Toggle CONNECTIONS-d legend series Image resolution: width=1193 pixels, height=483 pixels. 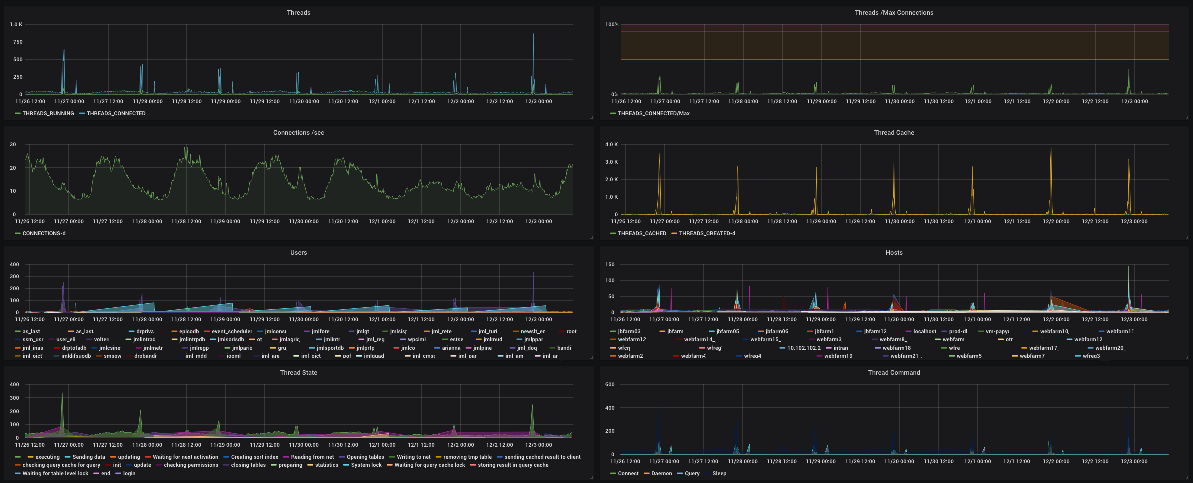pyautogui.click(x=45, y=232)
